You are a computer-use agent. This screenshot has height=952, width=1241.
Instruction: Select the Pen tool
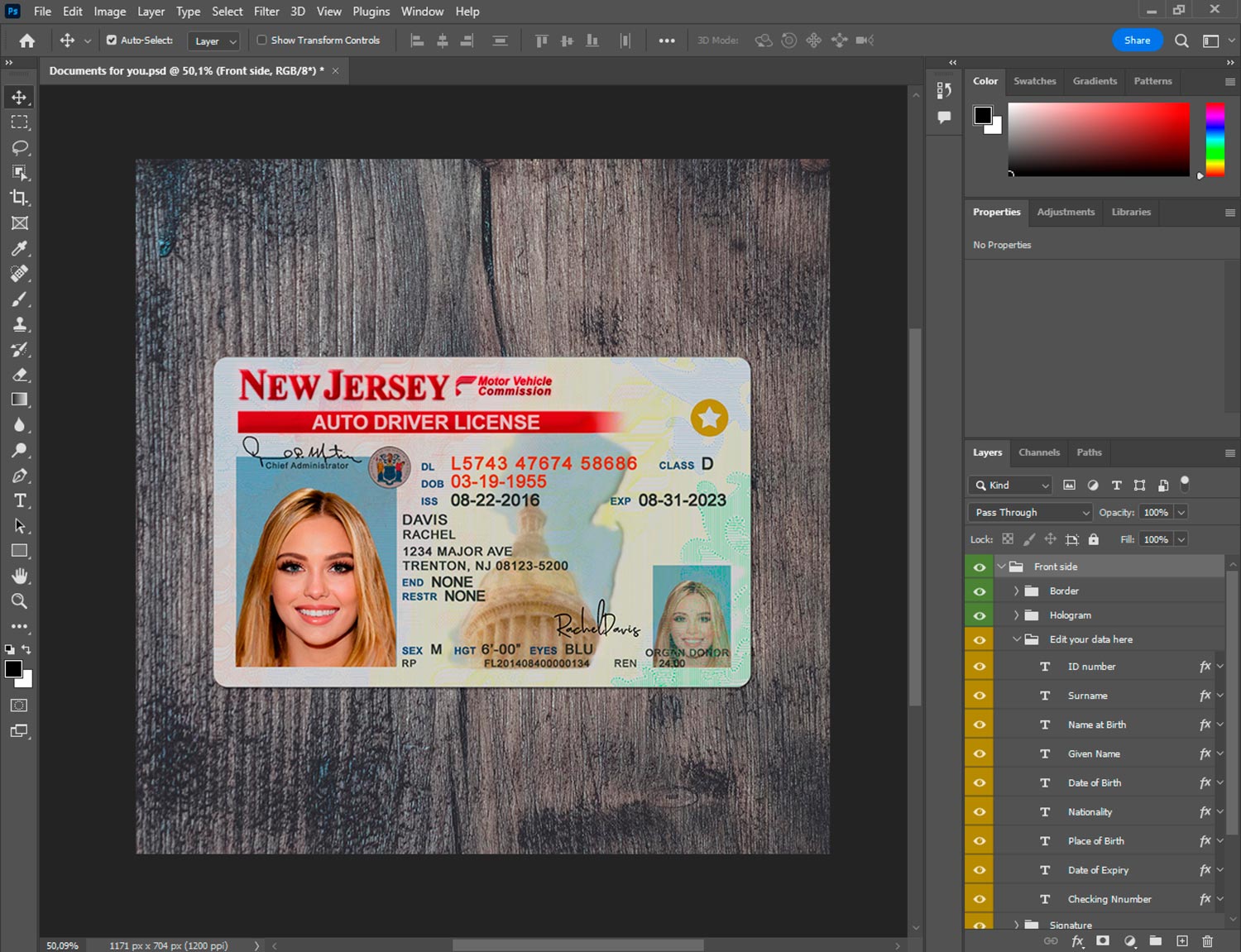(19, 476)
